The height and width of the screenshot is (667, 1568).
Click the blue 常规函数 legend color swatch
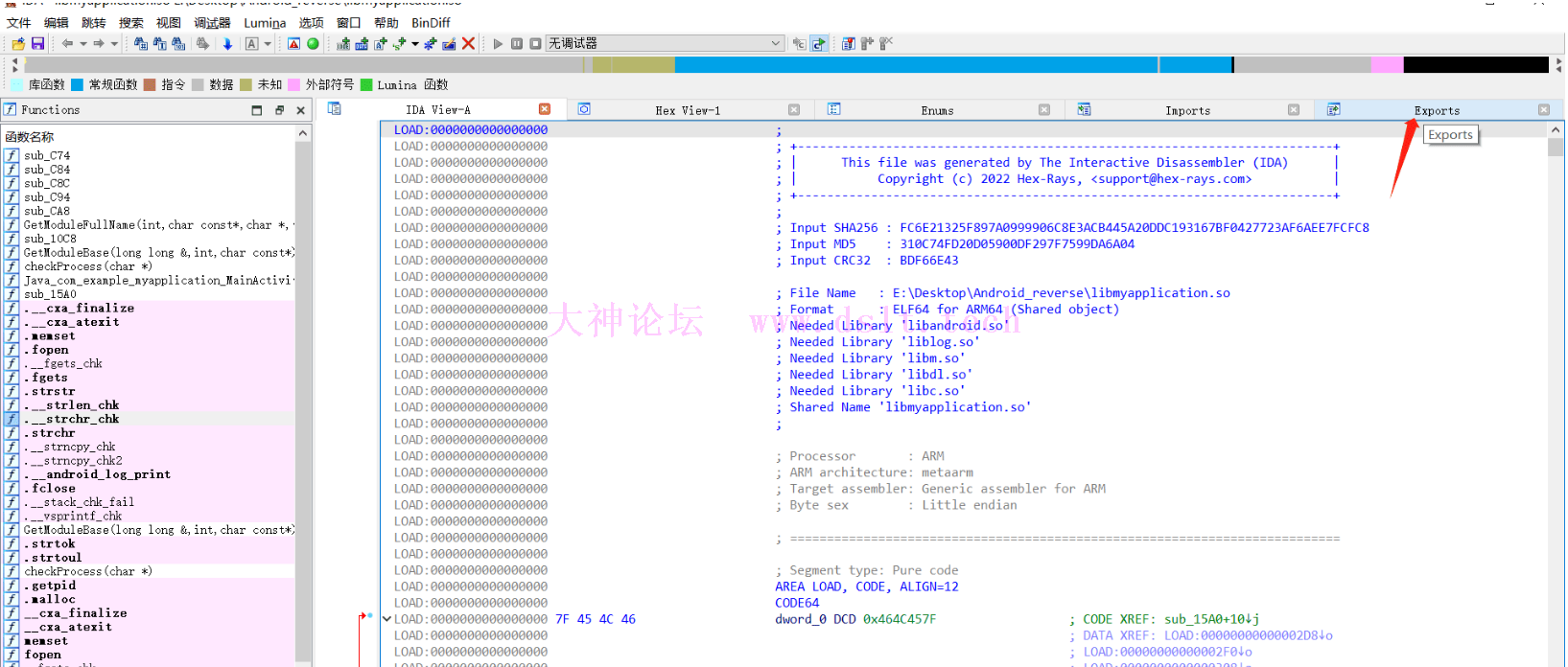click(78, 85)
